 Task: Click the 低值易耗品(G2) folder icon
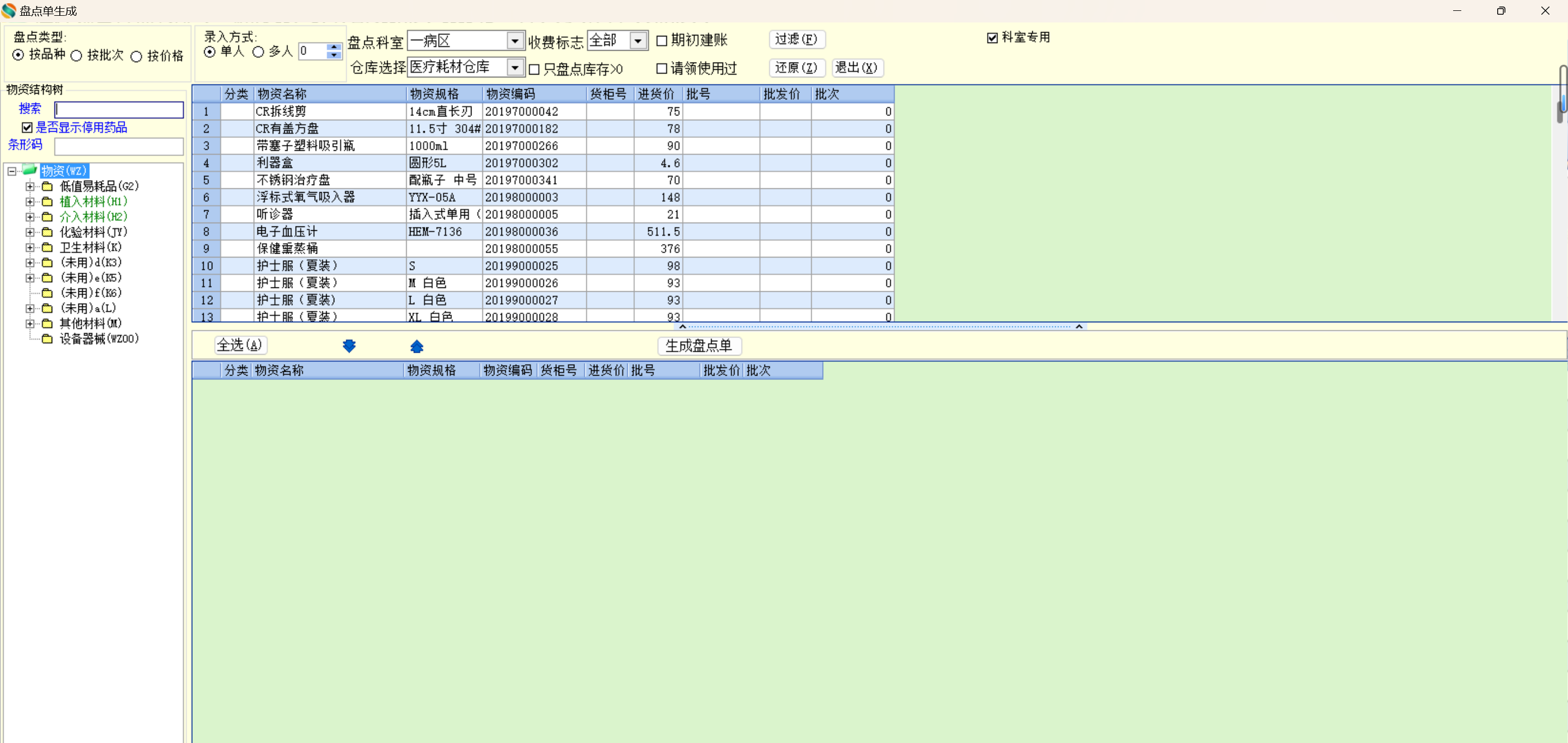point(47,186)
